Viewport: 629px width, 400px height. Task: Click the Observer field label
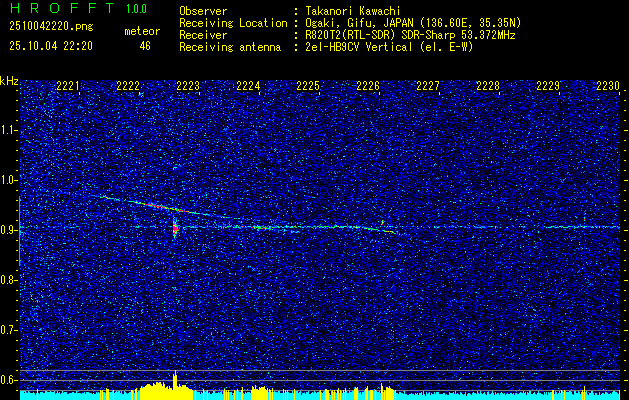point(203,11)
